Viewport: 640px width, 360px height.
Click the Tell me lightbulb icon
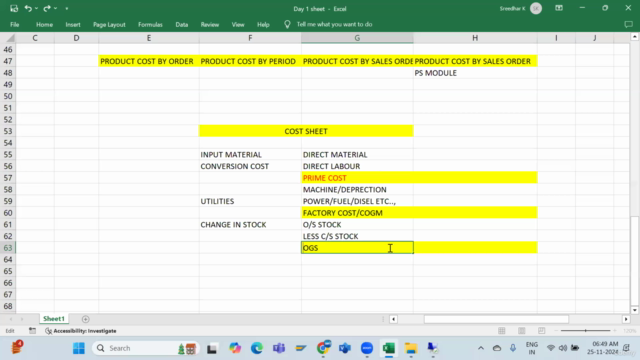287,24
